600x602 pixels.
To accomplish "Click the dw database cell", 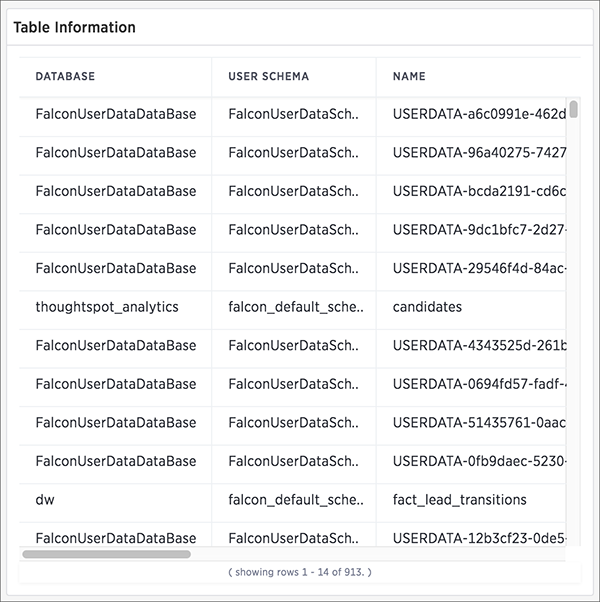I will click(x=45, y=499).
